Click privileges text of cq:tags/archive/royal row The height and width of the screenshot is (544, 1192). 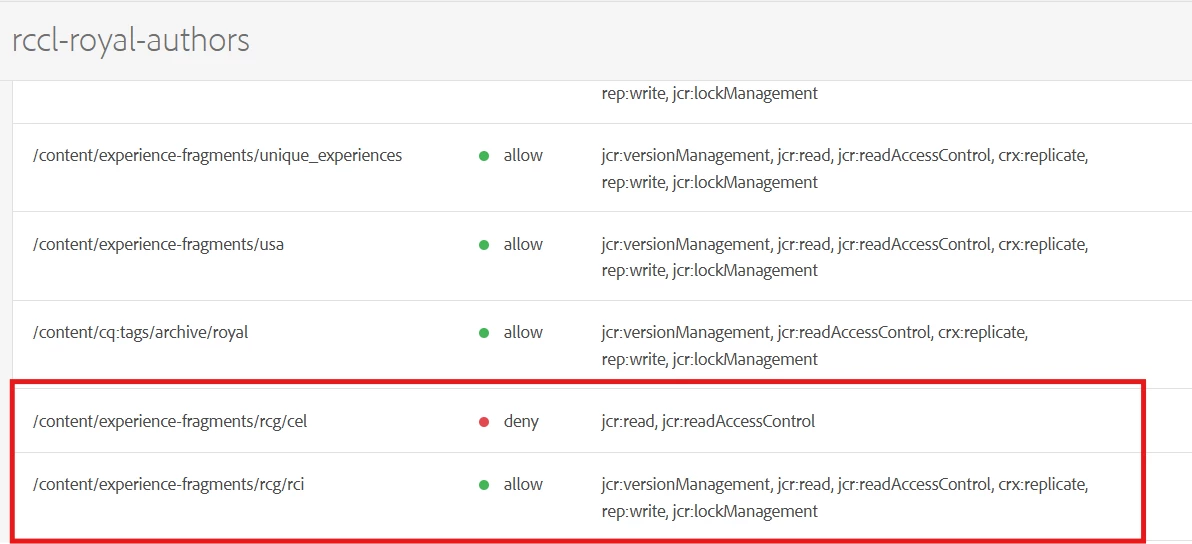pos(814,346)
